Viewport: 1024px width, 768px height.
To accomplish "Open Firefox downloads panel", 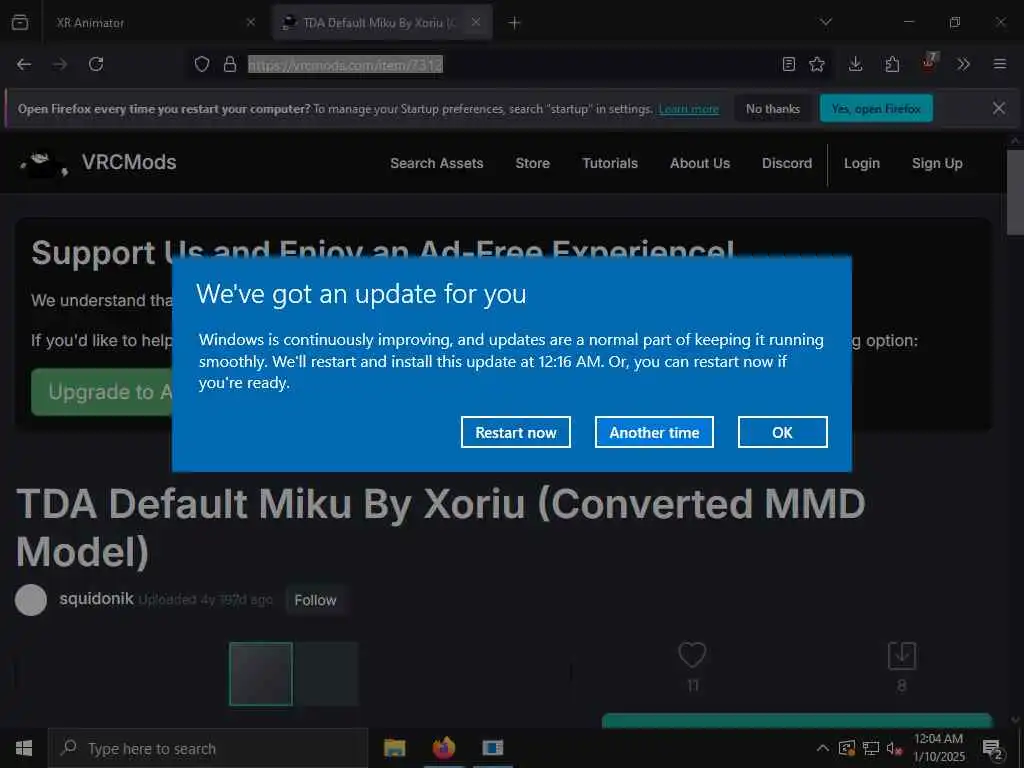I will [x=856, y=64].
